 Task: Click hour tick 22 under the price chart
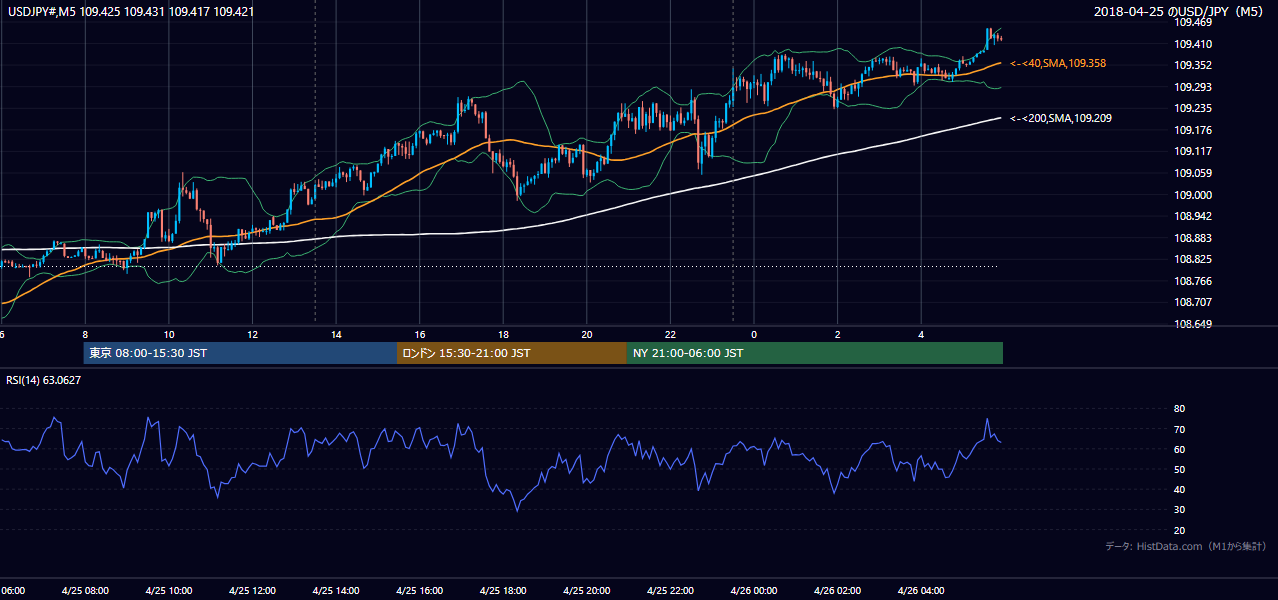pyautogui.click(x=670, y=335)
